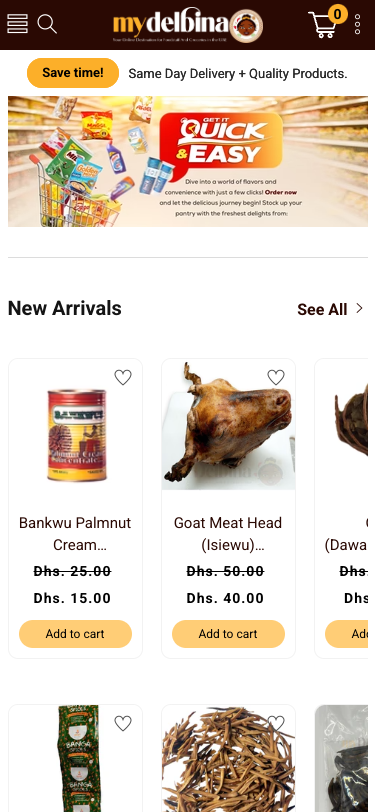Toggle wishlist heart on Bankwu Palmnut Cream

click(123, 378)
